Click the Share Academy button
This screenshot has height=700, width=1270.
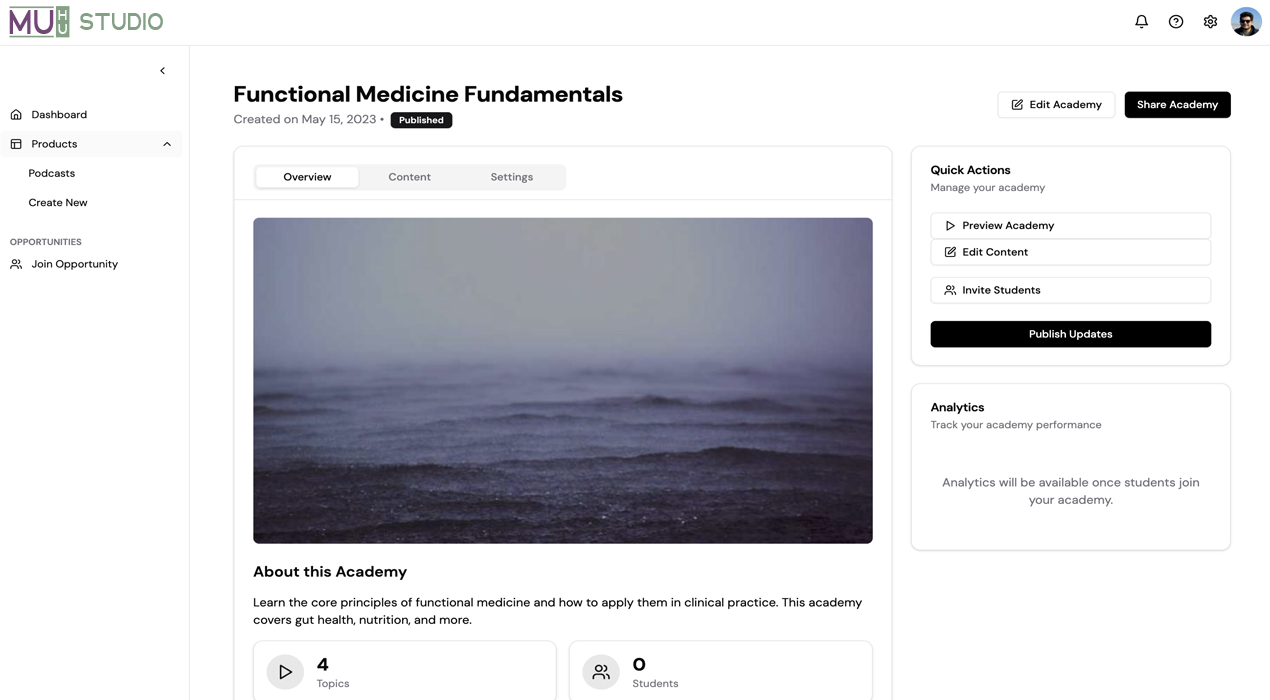1177,105
